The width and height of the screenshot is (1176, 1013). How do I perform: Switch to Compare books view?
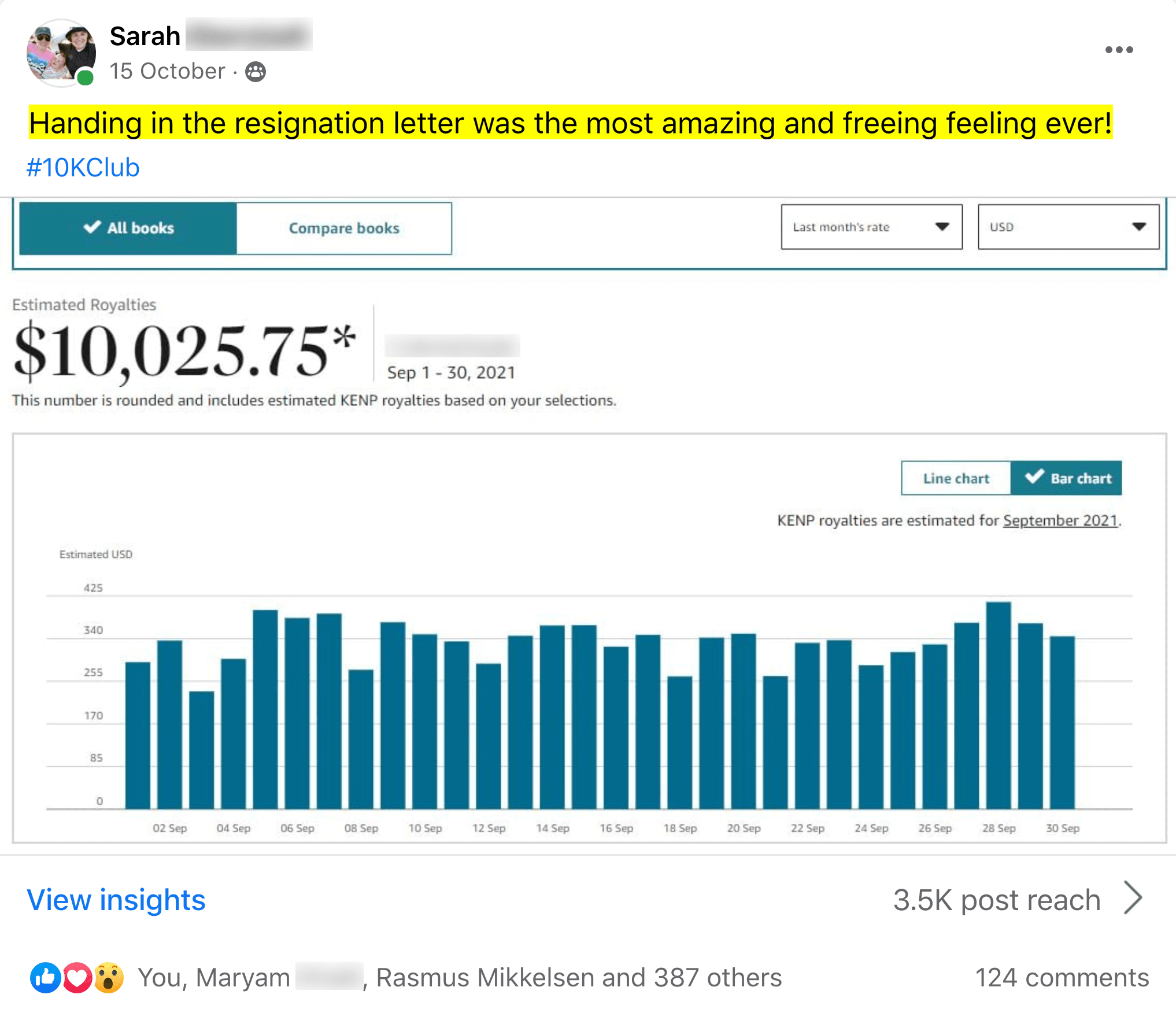[x=344, y=228]
